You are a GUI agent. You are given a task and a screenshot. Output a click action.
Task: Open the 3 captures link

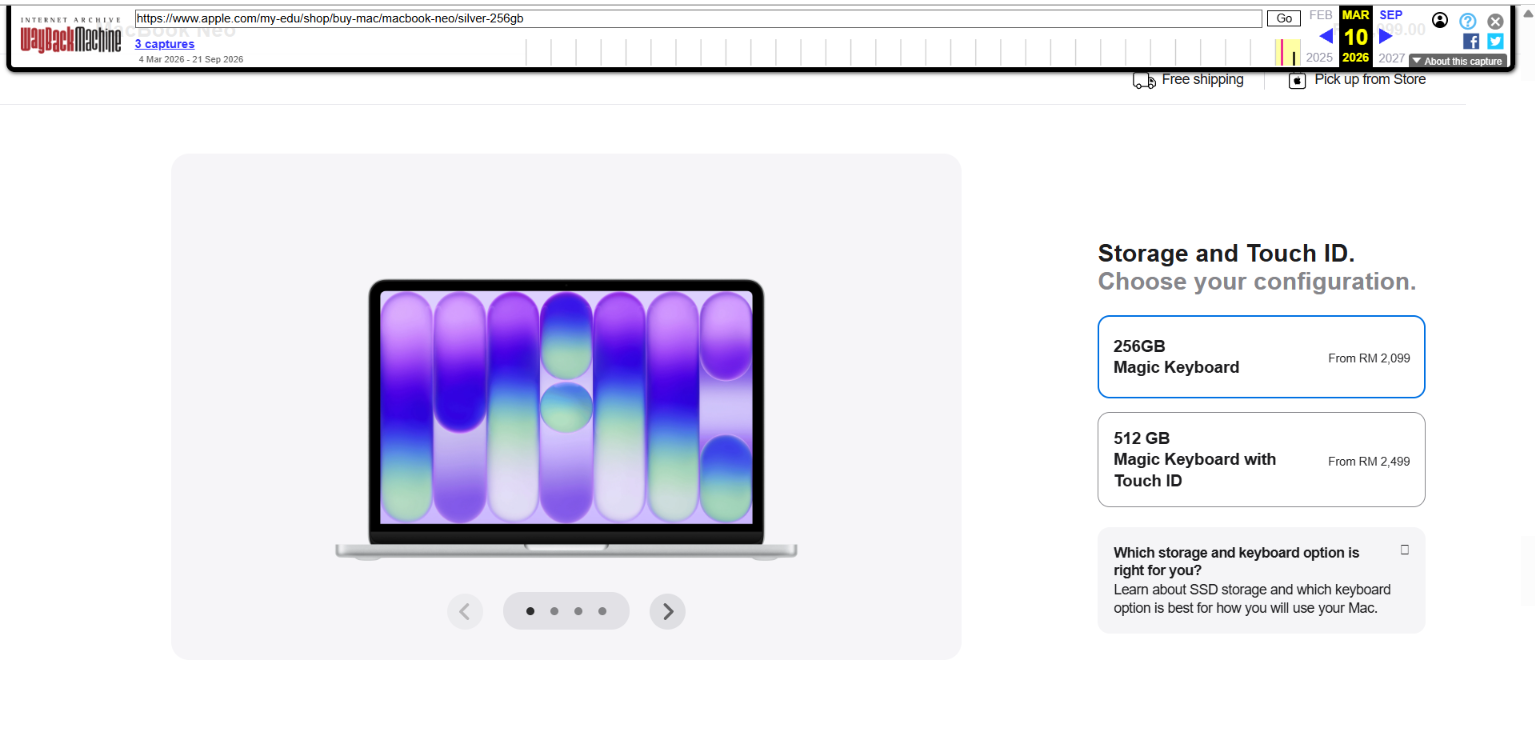165,44
